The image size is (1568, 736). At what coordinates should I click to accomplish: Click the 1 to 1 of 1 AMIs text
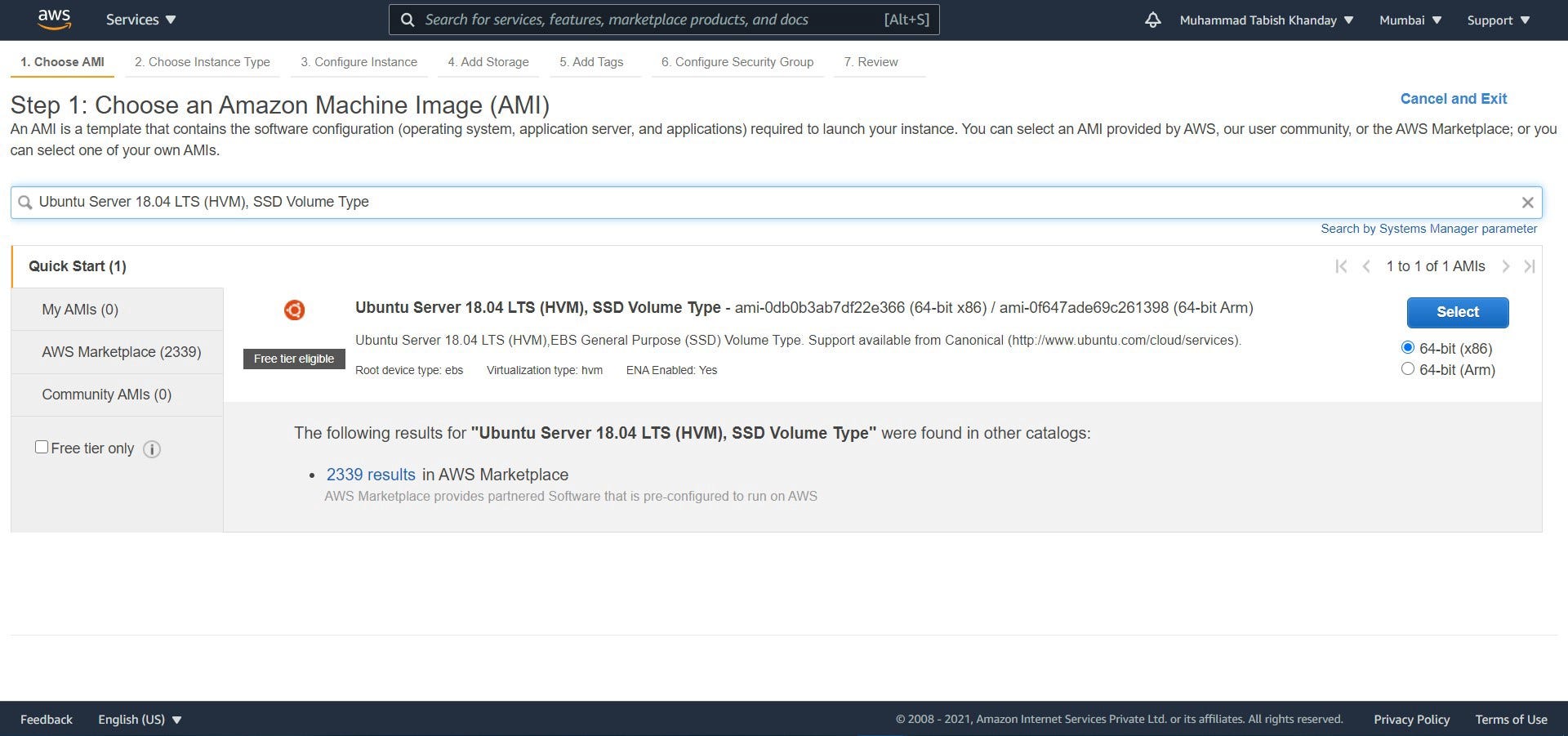point(1436,266)
